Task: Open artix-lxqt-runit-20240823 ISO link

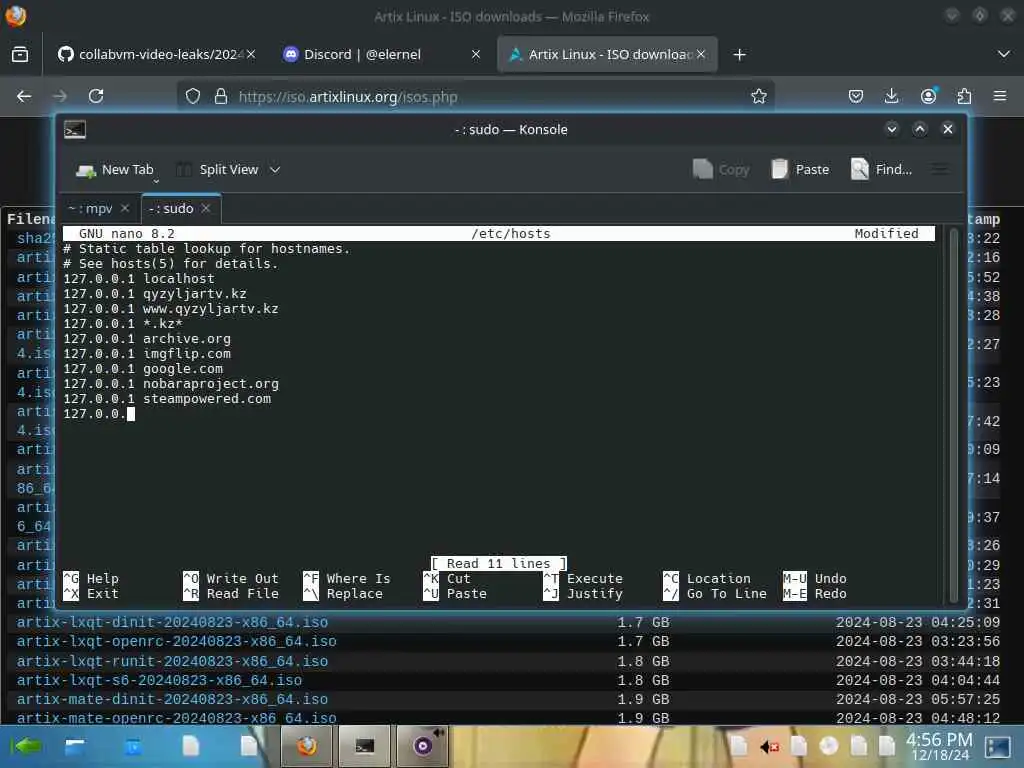Action: pos(172,661)
